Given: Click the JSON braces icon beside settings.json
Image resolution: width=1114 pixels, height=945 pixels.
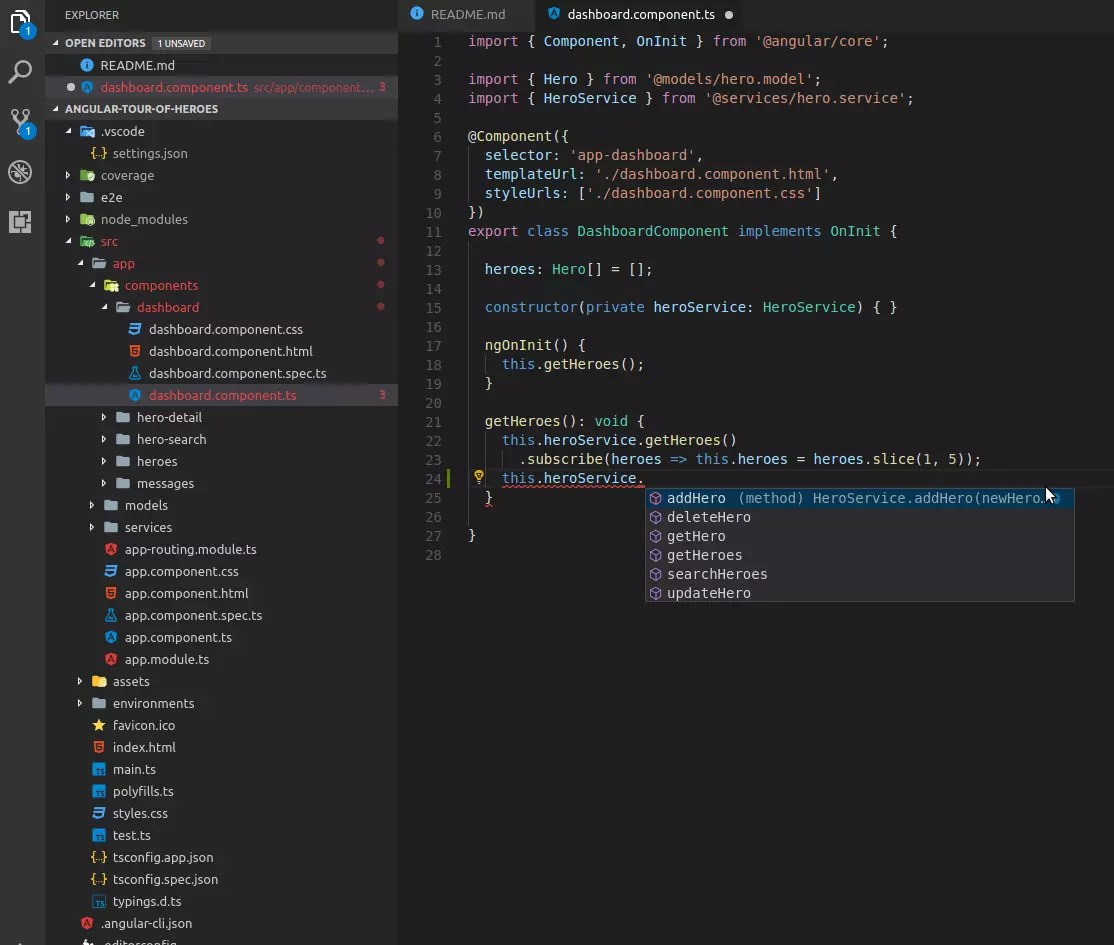Looking at the screenshot, I should [99, 153].
